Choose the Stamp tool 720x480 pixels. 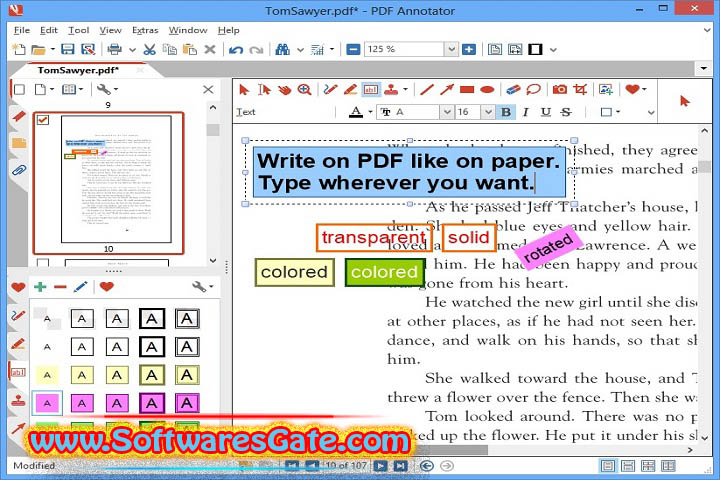(x=391, y=90)
